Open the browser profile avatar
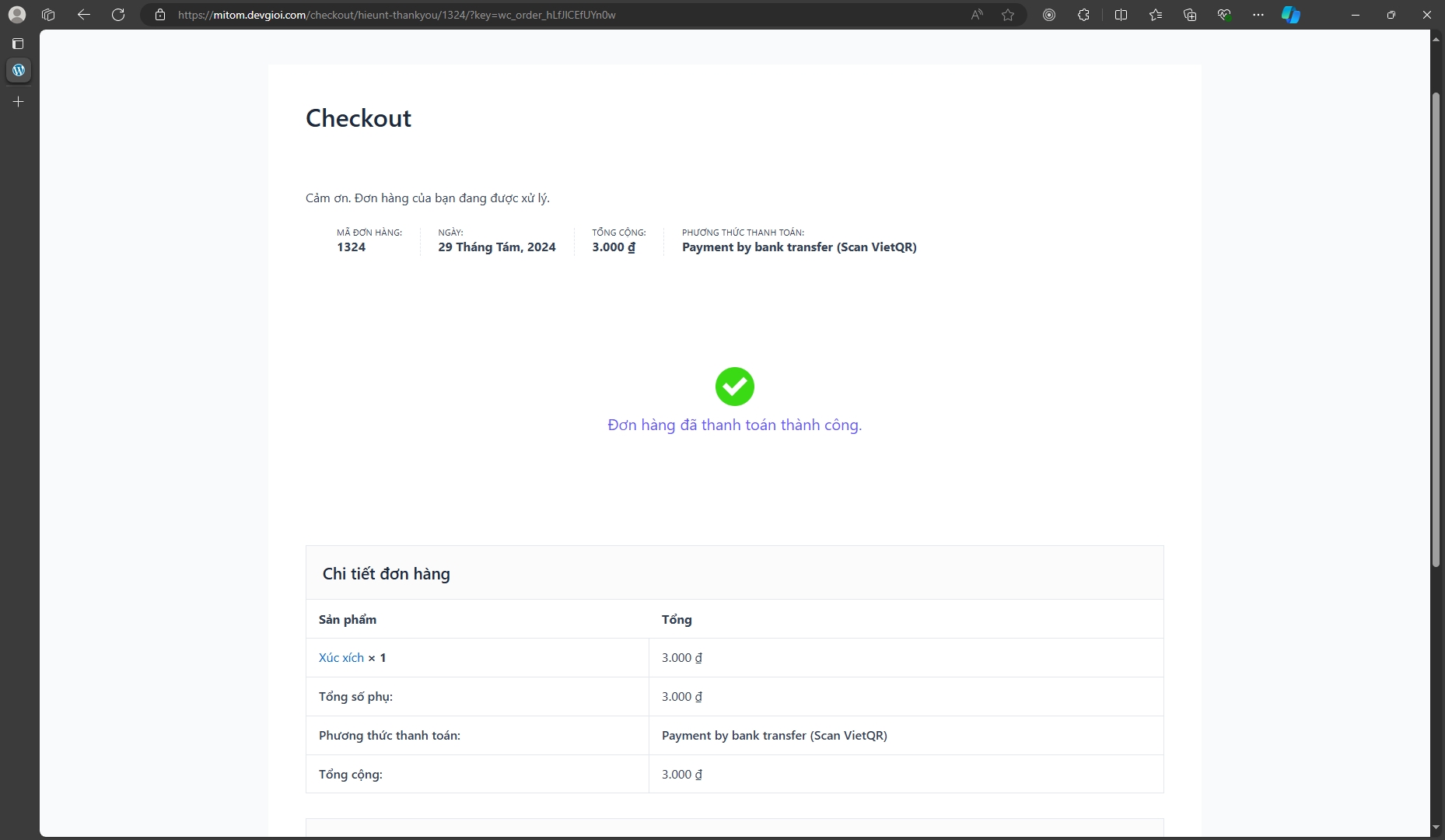This screenshot has width=1445, height=840. coord(17,15)
